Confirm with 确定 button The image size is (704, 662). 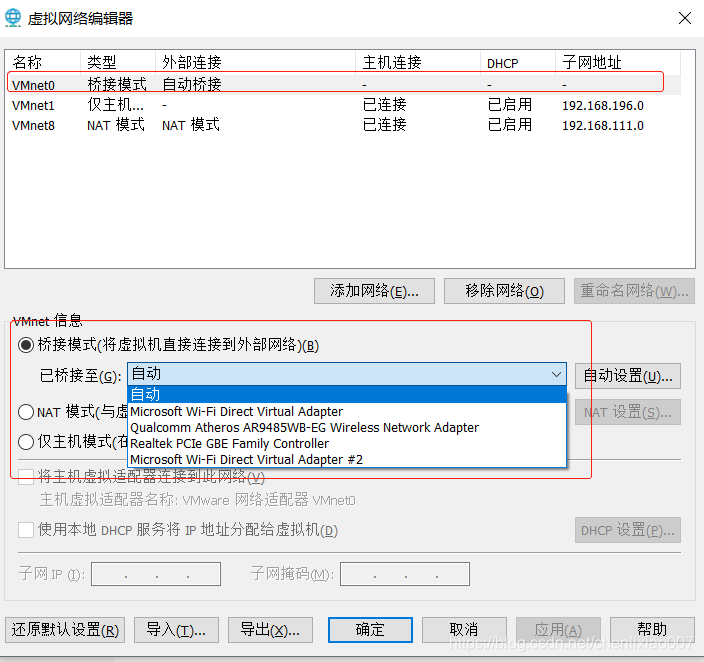[370, 630]
